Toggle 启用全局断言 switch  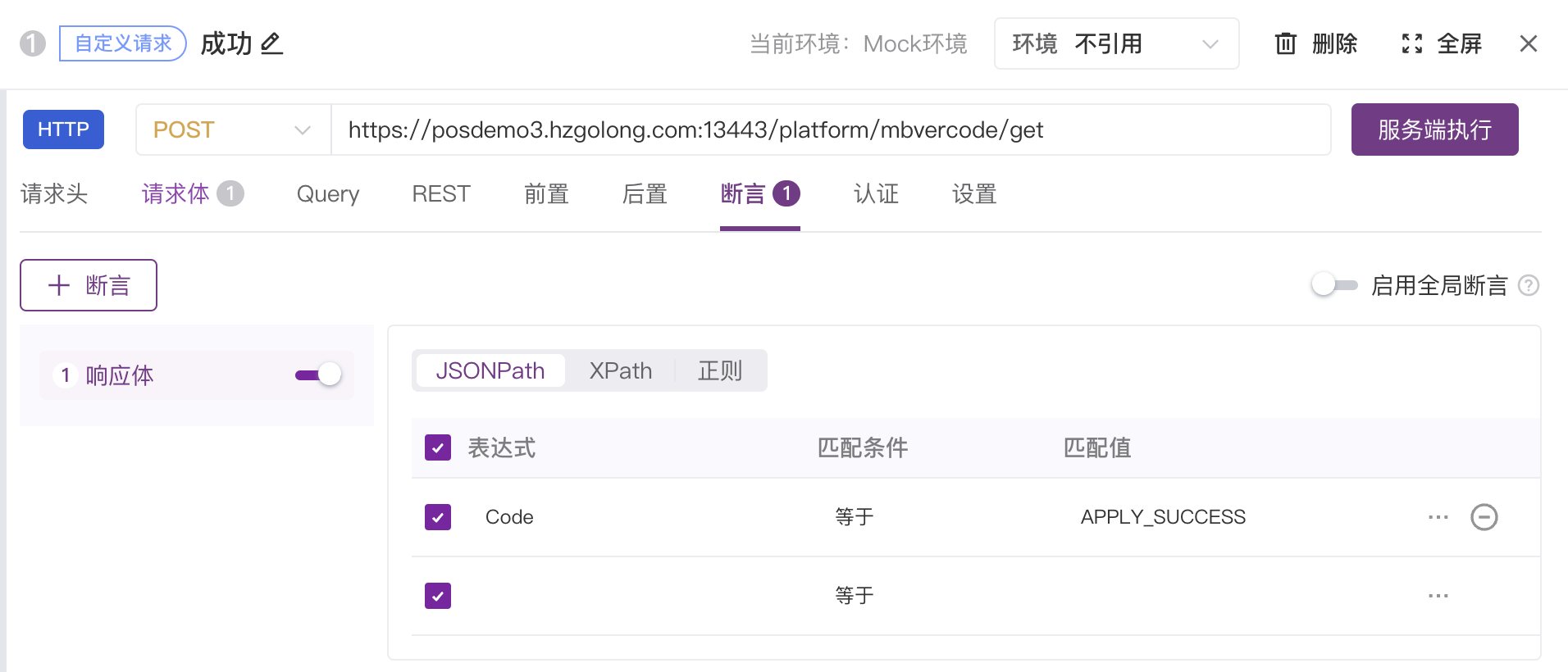[1334, 285]
